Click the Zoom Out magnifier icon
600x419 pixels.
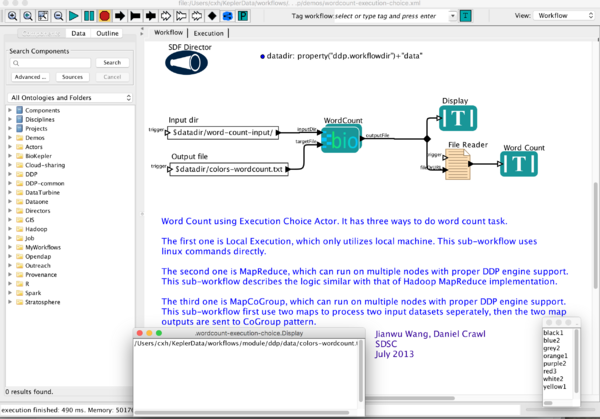point(58,16)
